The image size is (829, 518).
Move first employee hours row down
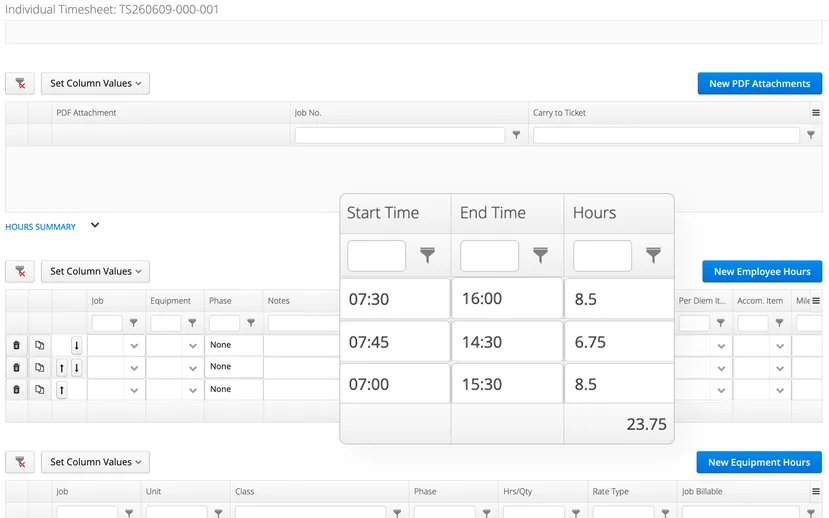(x=77, y=346)
